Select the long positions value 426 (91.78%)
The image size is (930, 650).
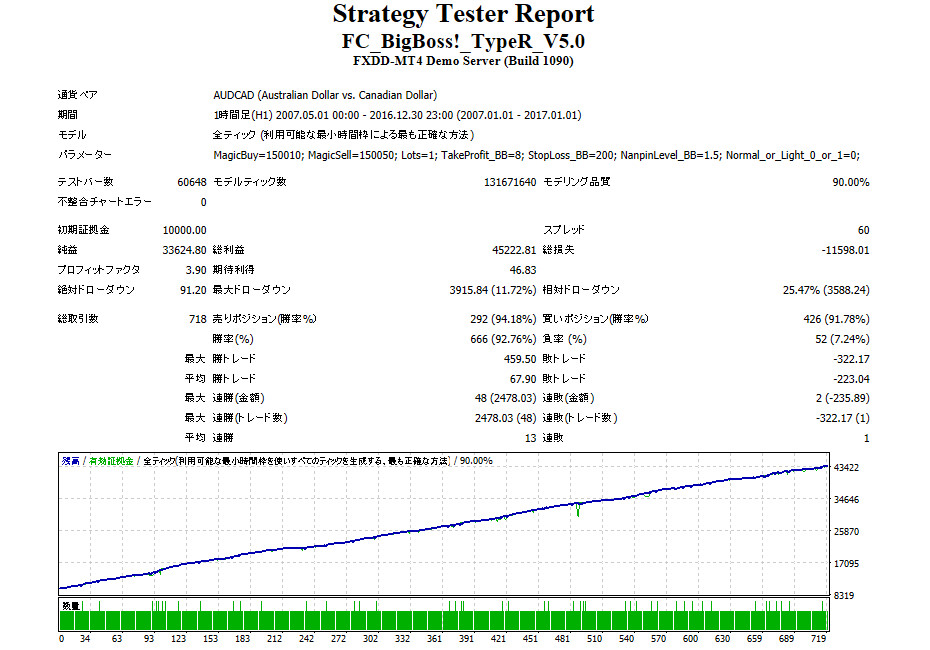point(836,319)
